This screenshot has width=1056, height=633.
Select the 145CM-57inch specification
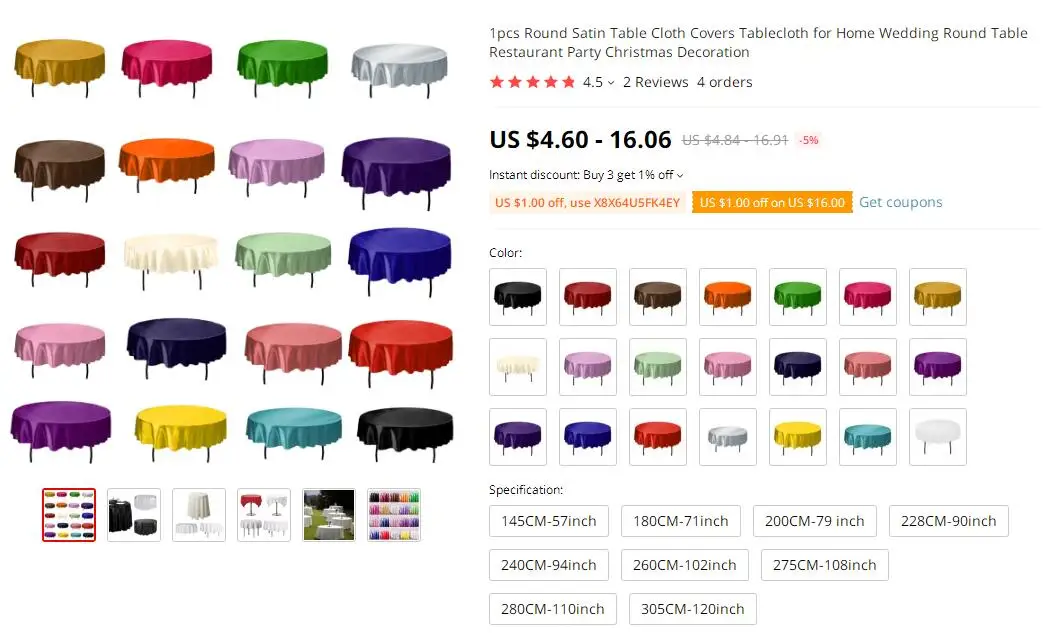point(549,521)
